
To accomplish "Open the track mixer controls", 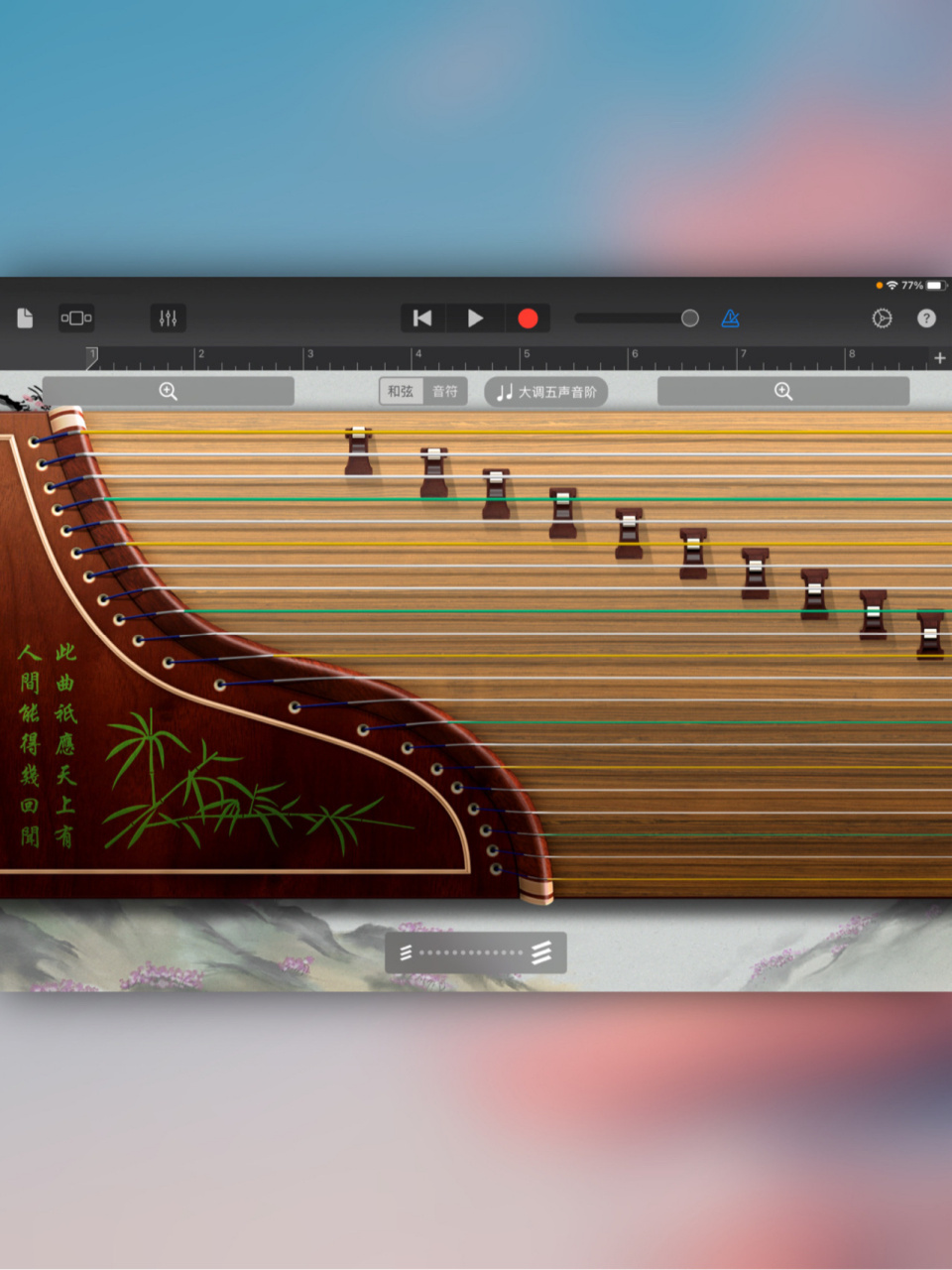I will point(168,317).
